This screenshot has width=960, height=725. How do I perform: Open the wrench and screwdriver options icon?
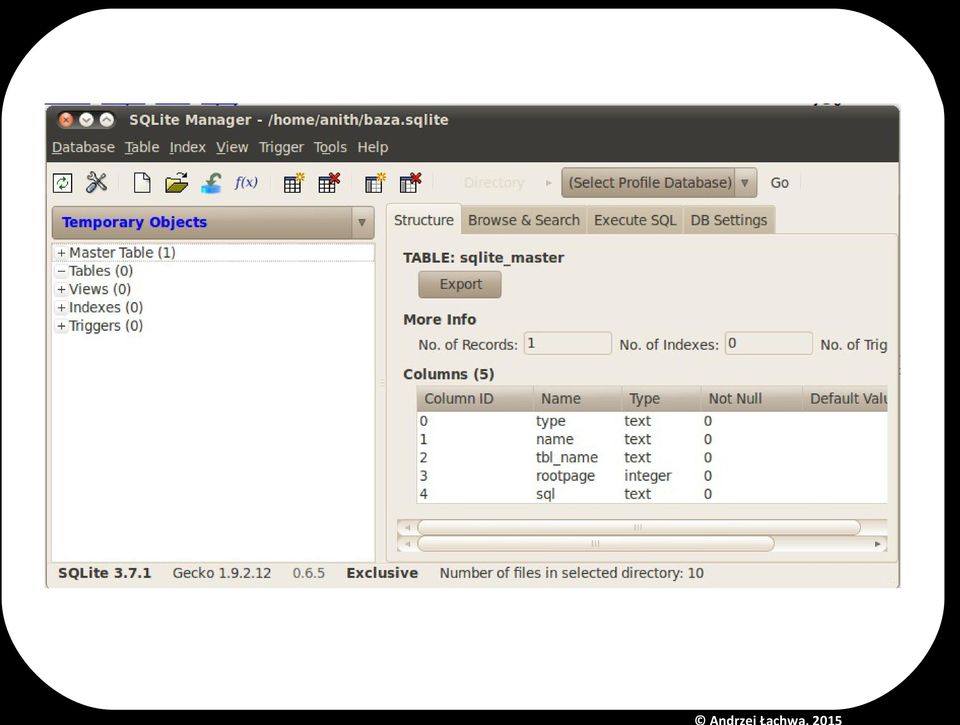click(96, 182)
